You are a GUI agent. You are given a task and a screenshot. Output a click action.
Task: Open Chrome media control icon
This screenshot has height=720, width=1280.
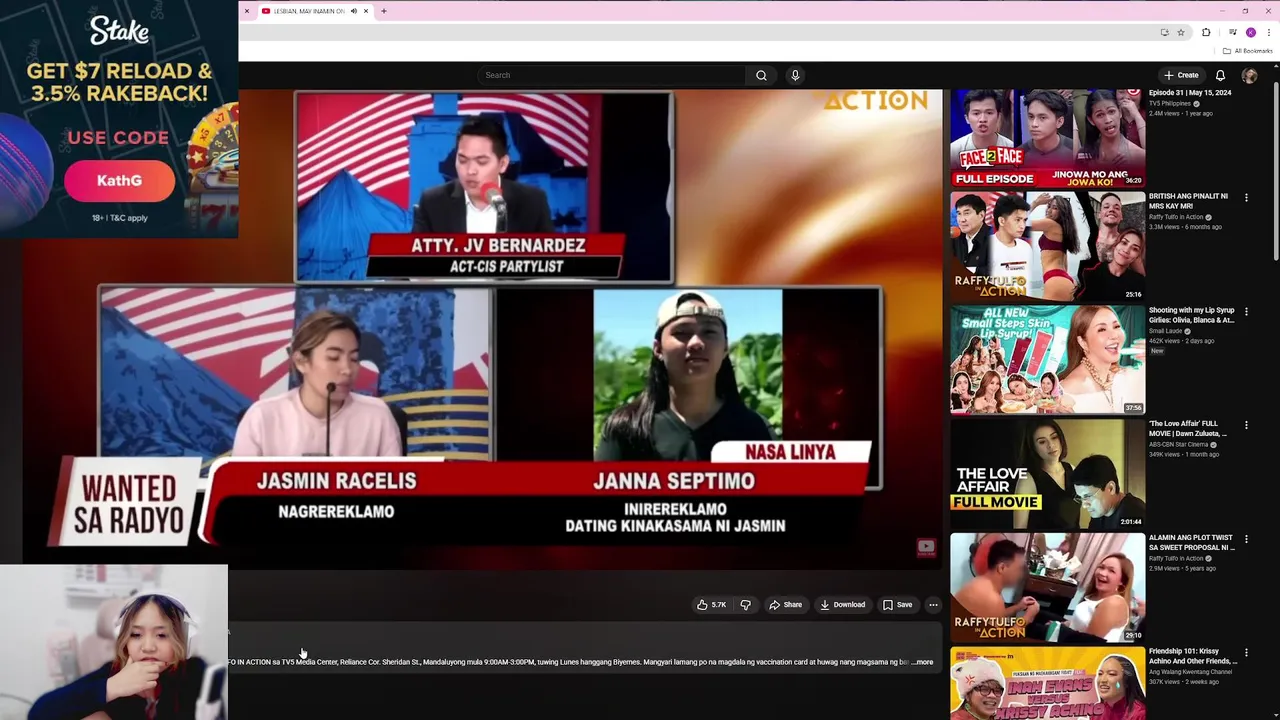(x=1232, y=32)
